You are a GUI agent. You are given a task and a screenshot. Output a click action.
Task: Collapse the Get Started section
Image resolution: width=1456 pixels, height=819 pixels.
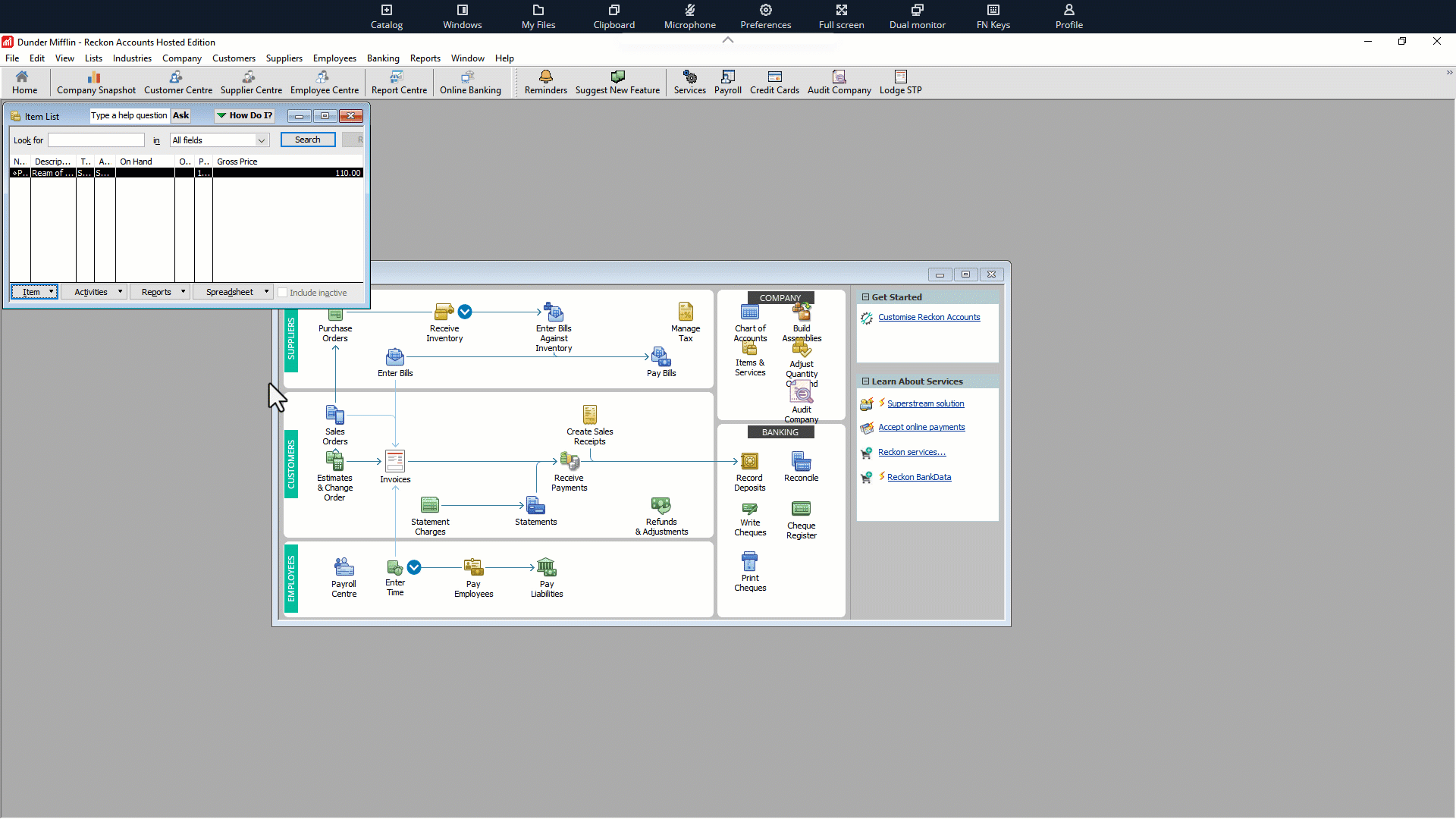(865, 297)
